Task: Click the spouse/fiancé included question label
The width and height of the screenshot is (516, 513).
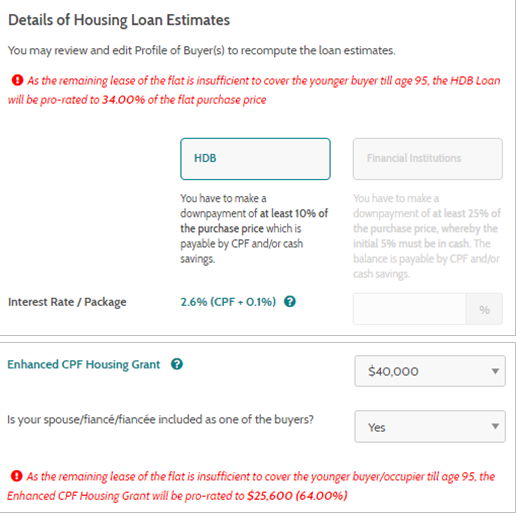Action: (160, 419)
